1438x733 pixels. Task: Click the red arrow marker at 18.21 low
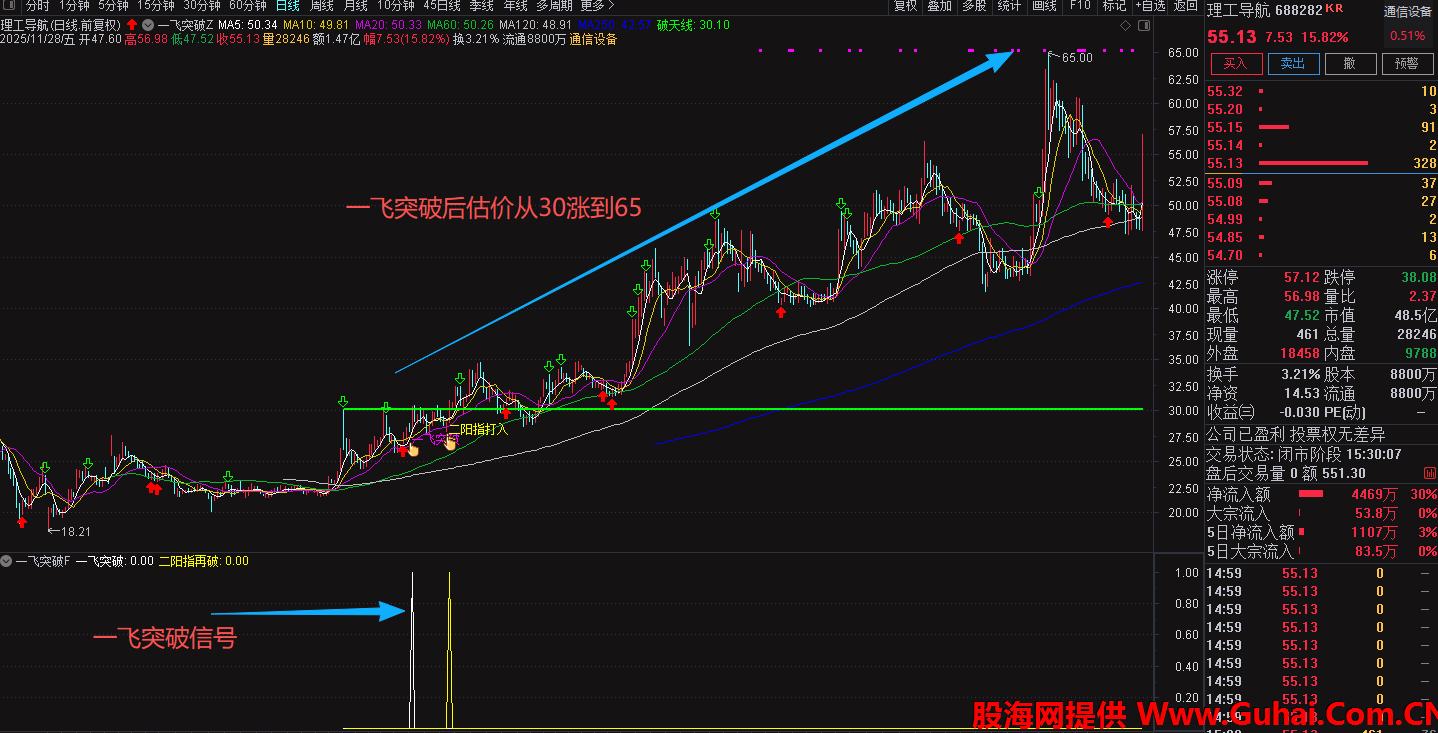(x=22, y=521)
